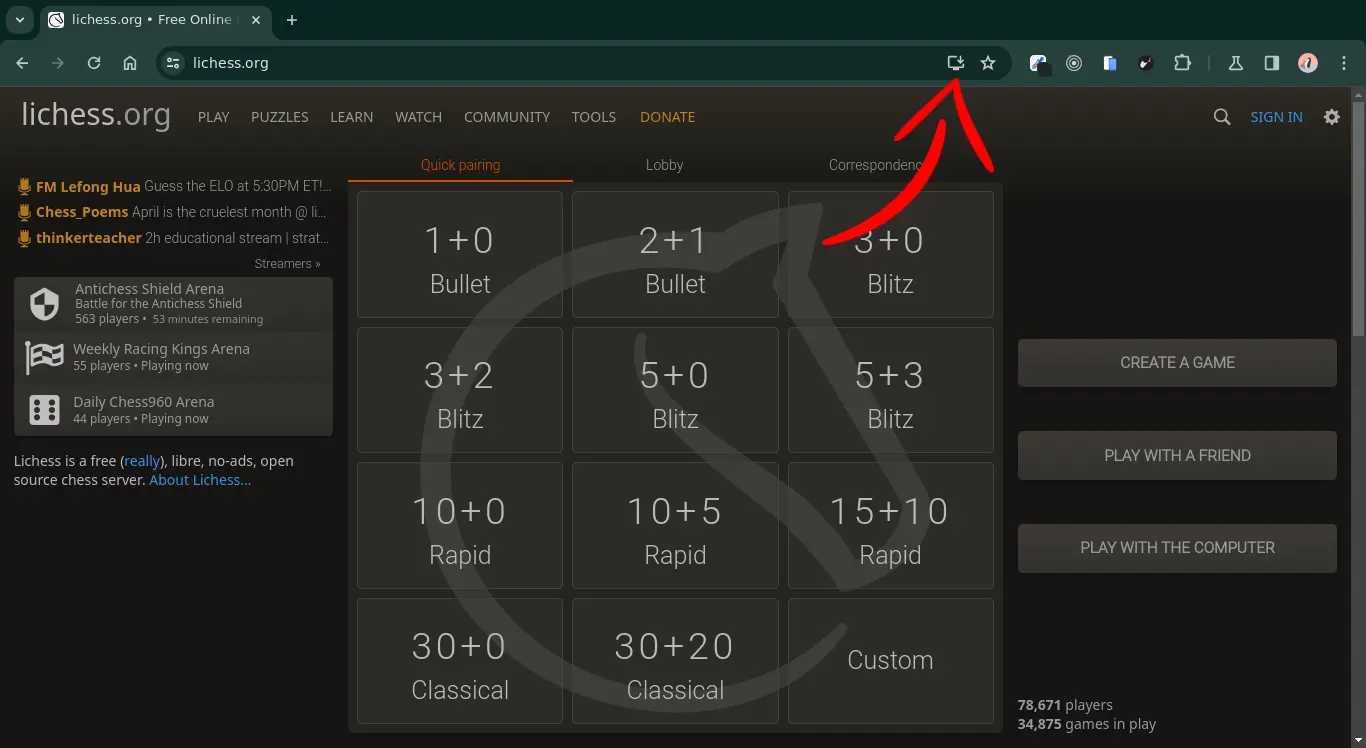Start a 5+3 Blitz game

pos(891,390)
